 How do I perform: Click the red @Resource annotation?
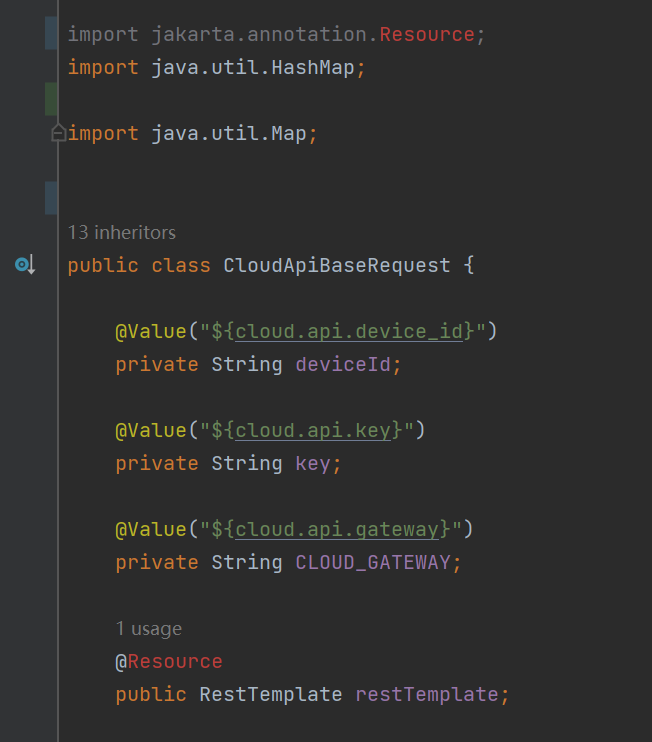(x=169, y=662)
